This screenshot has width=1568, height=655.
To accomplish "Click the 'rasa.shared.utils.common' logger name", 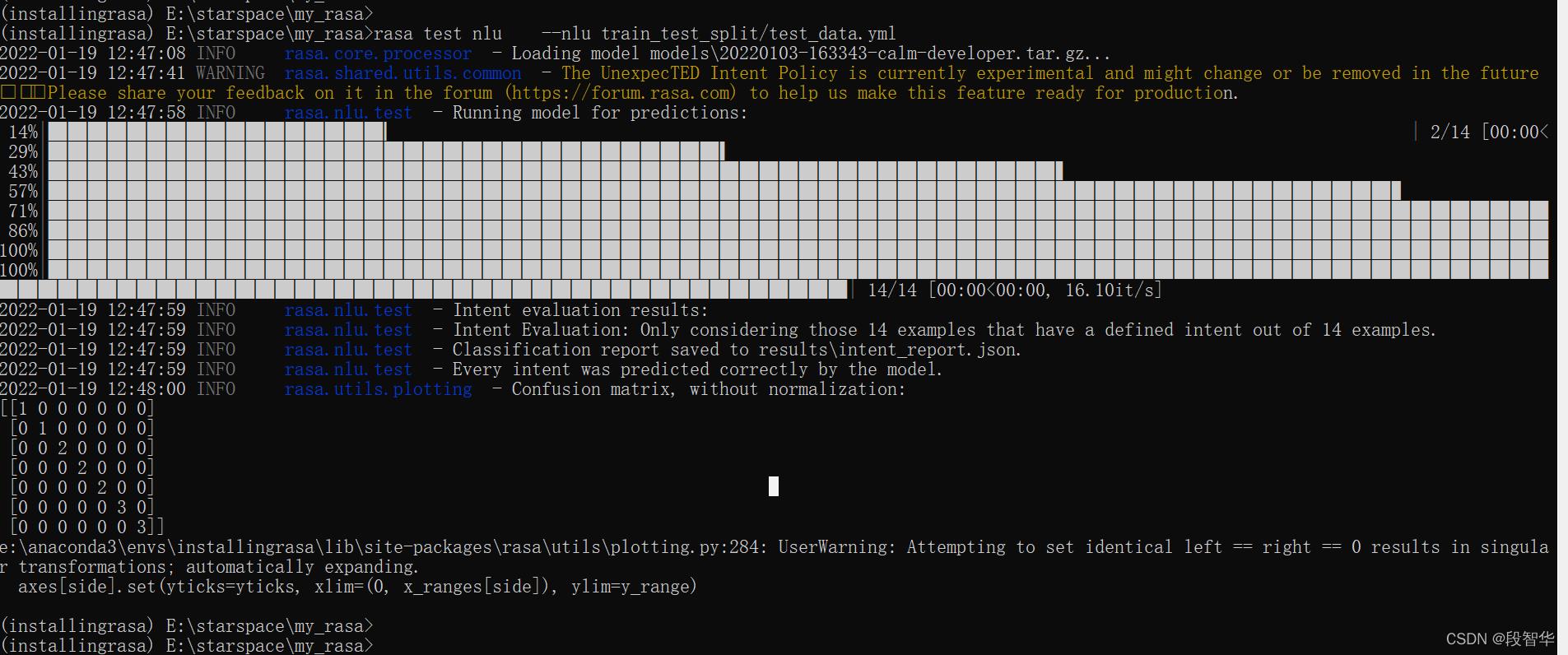I will pos(402,73).
